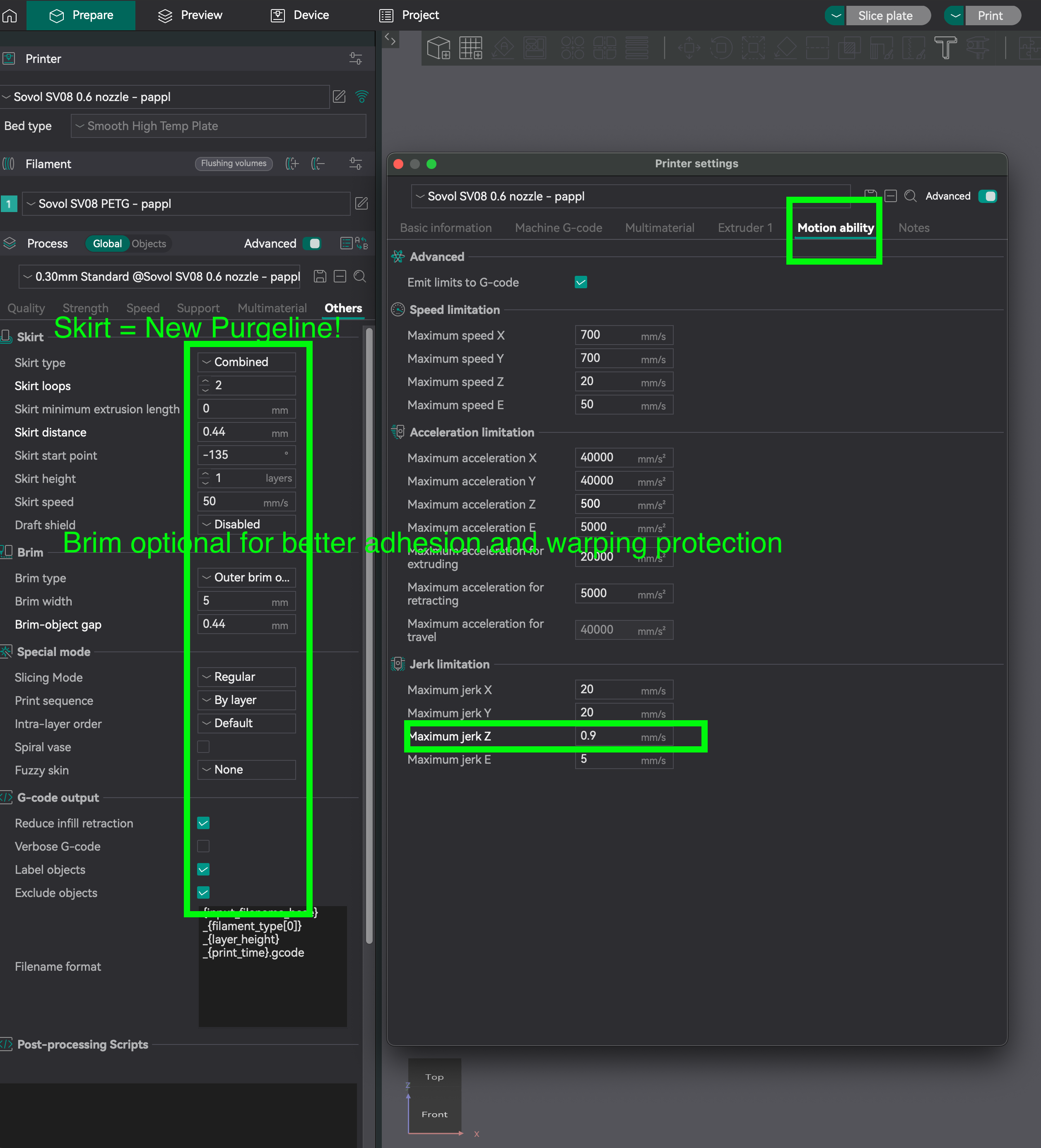
Task: Click edit printer preset pencil icon
Action: 340,97
